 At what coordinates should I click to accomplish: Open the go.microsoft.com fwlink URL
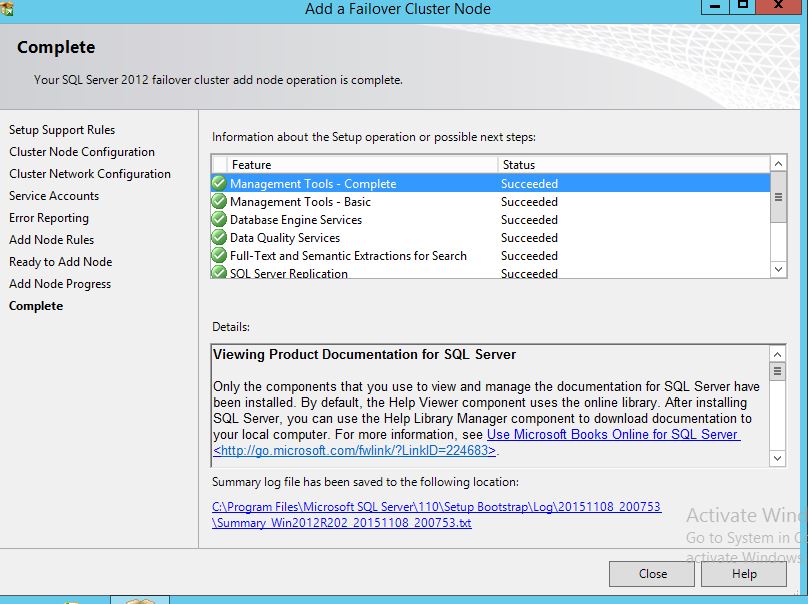(355, 450)
